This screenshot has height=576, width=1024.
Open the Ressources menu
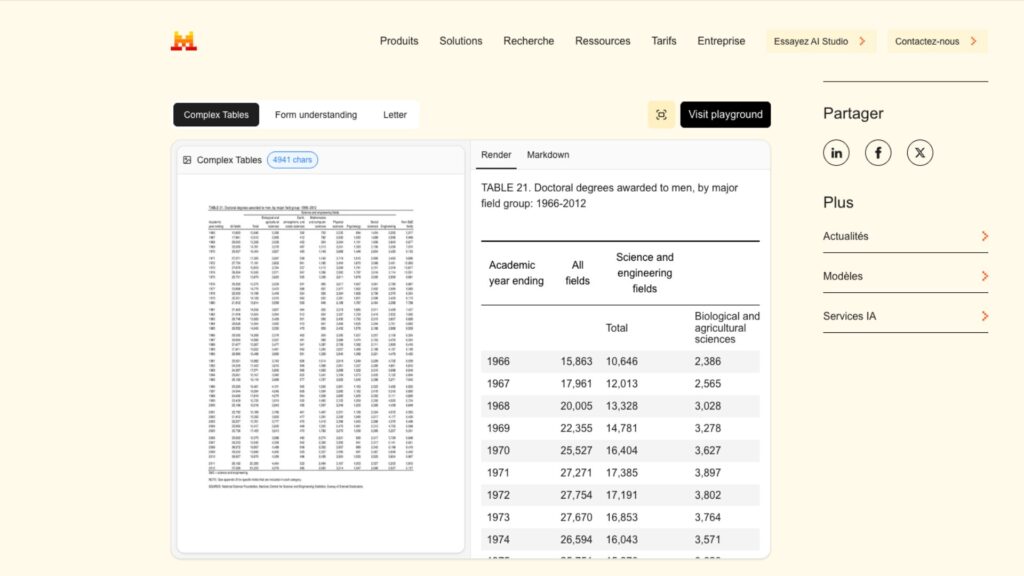[x=602, y=41]
